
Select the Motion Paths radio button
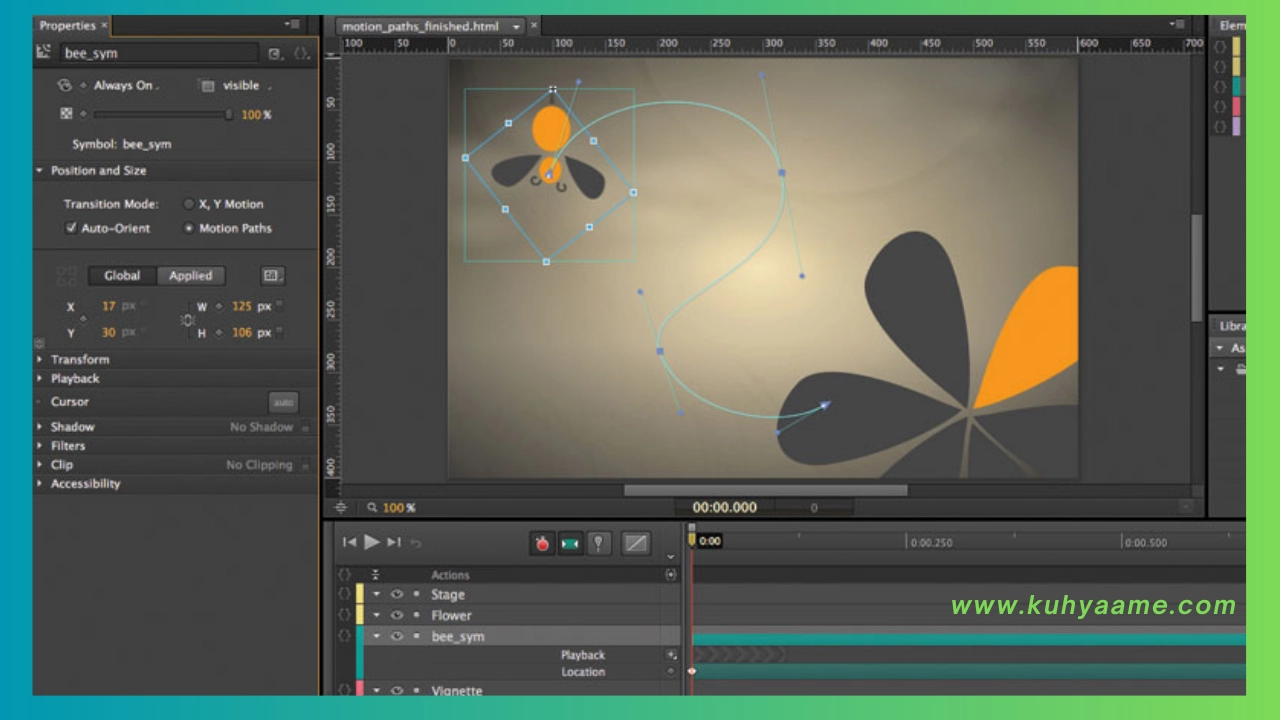(189, 228)
